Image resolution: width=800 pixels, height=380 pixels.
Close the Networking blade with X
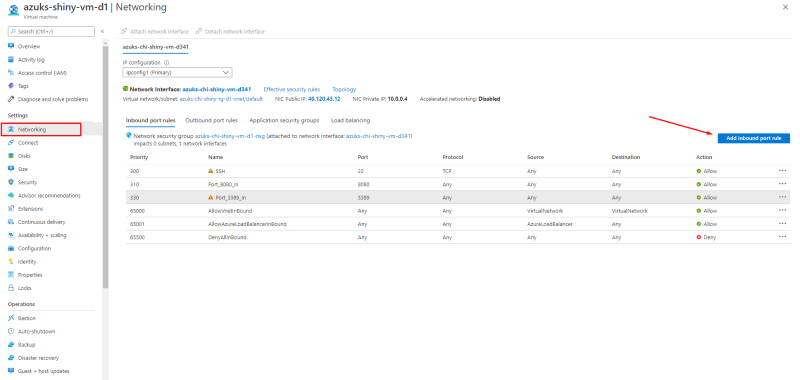tap(785, 7)
